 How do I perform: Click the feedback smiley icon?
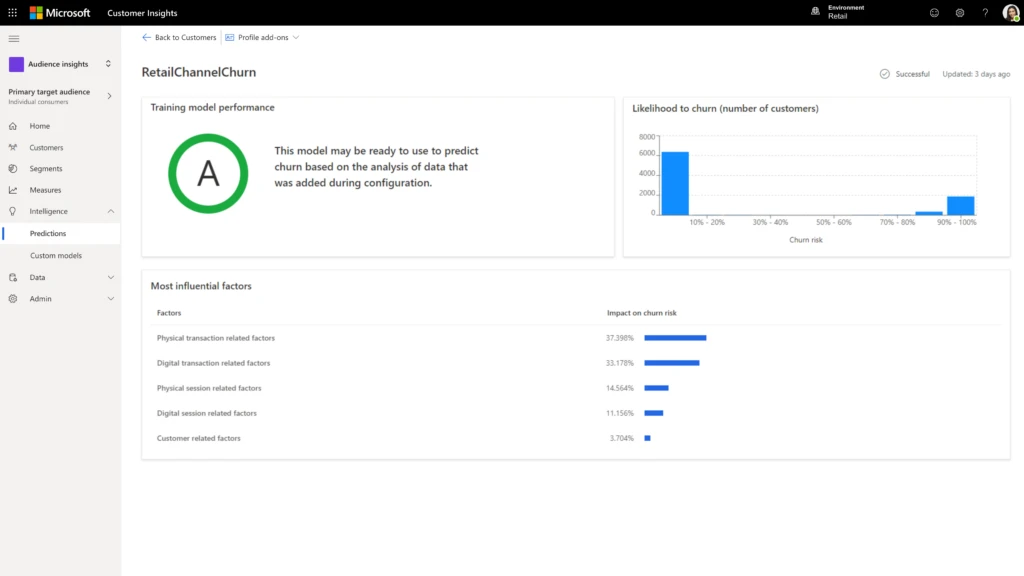click(x=934, y=13)
